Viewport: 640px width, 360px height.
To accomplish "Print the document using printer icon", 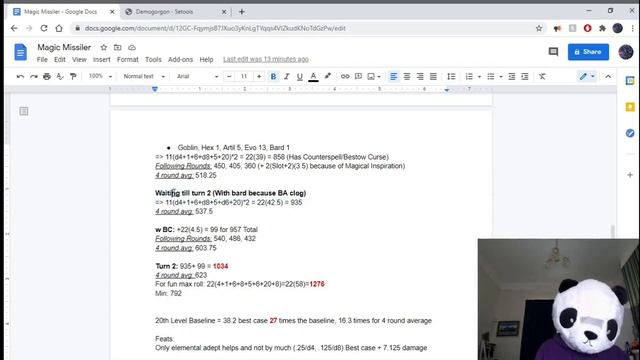I will 47,76.
